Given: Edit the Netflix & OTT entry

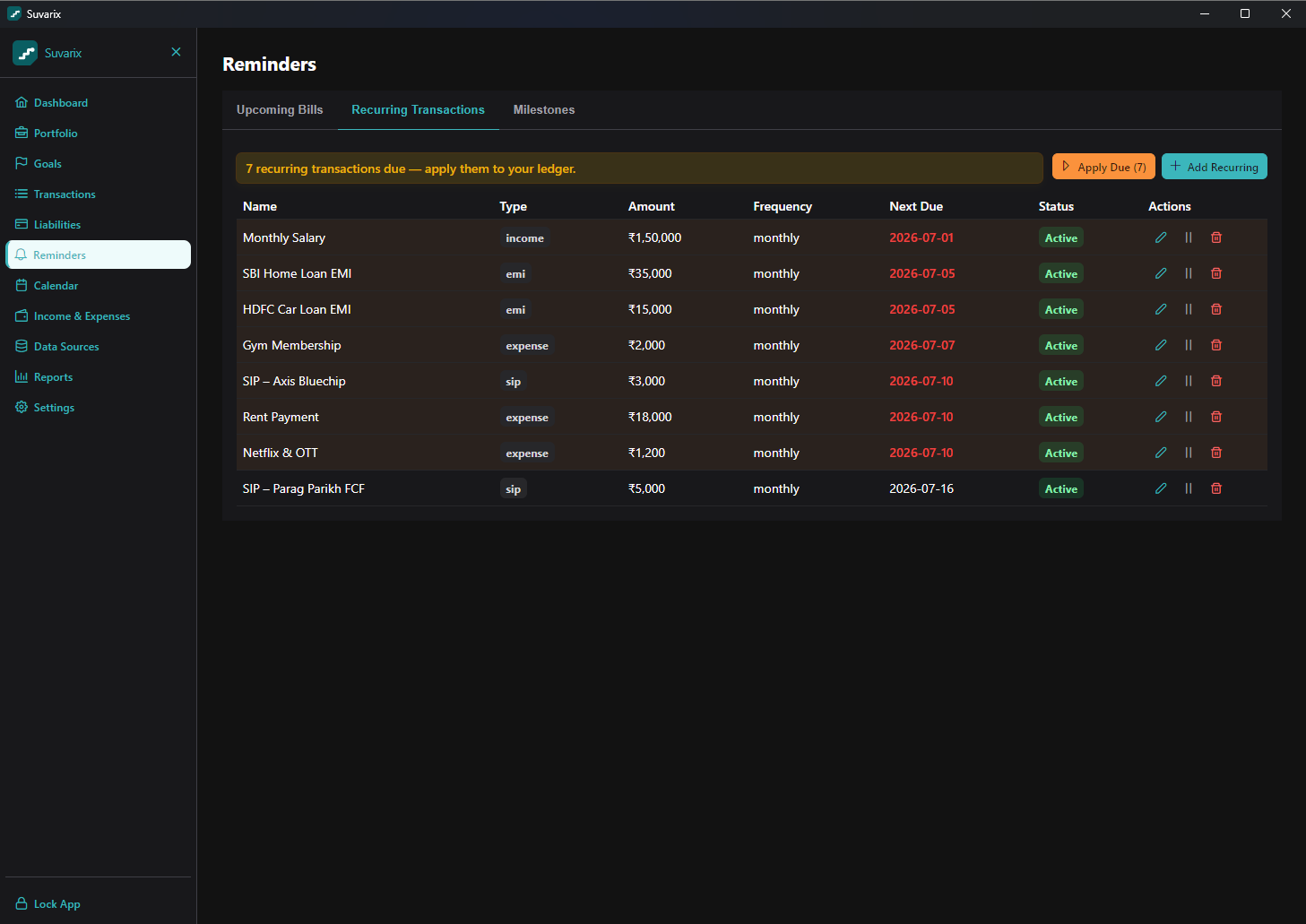Looking at the screenshot, I should click(x=1161, y=453).
